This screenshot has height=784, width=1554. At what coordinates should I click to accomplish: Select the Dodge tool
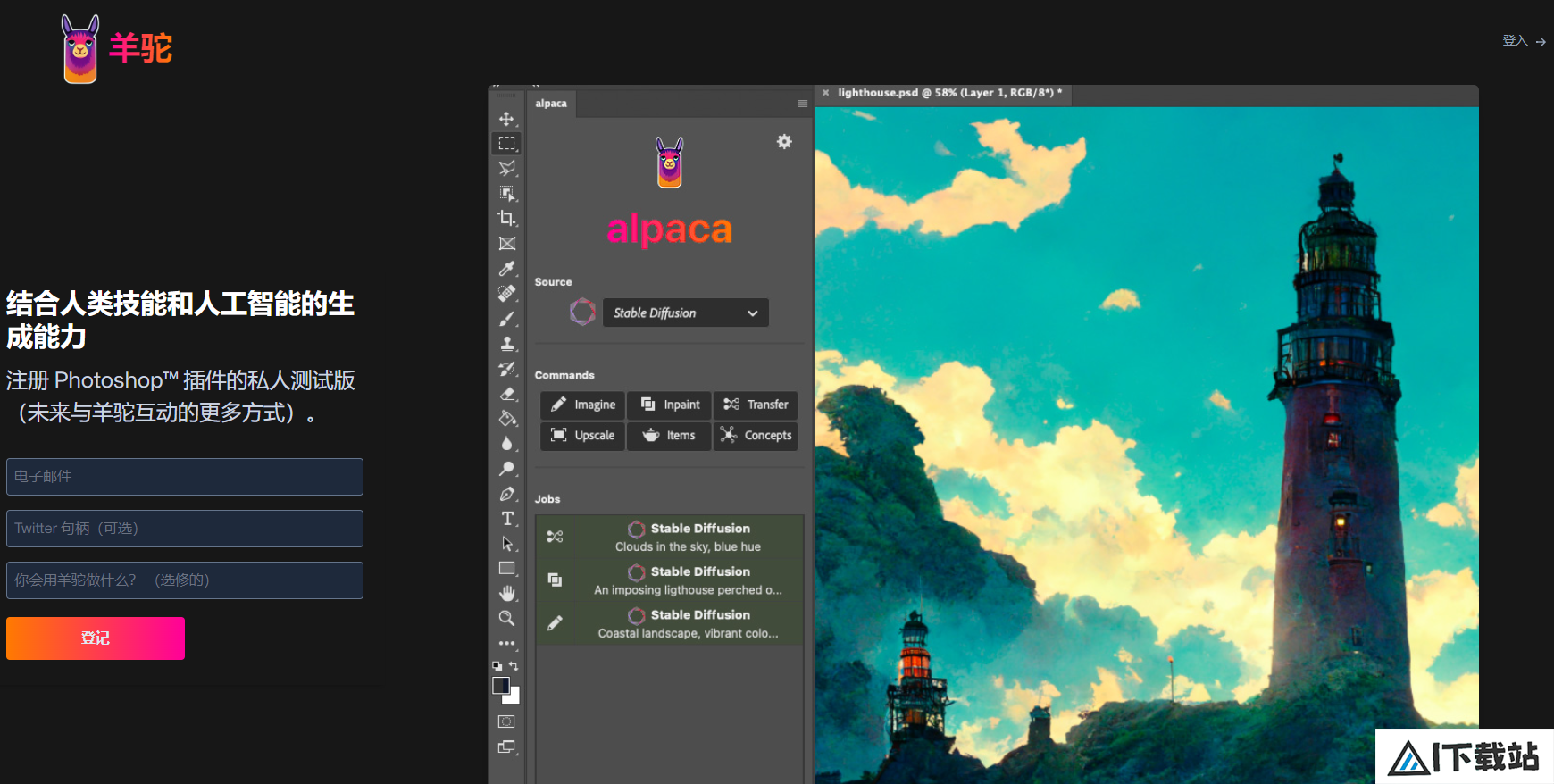pyautogui.click(x=506, y=468)
